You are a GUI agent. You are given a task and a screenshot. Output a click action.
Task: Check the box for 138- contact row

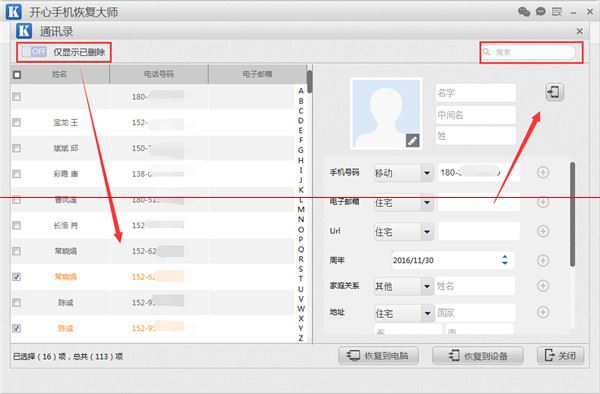[16, 174]
